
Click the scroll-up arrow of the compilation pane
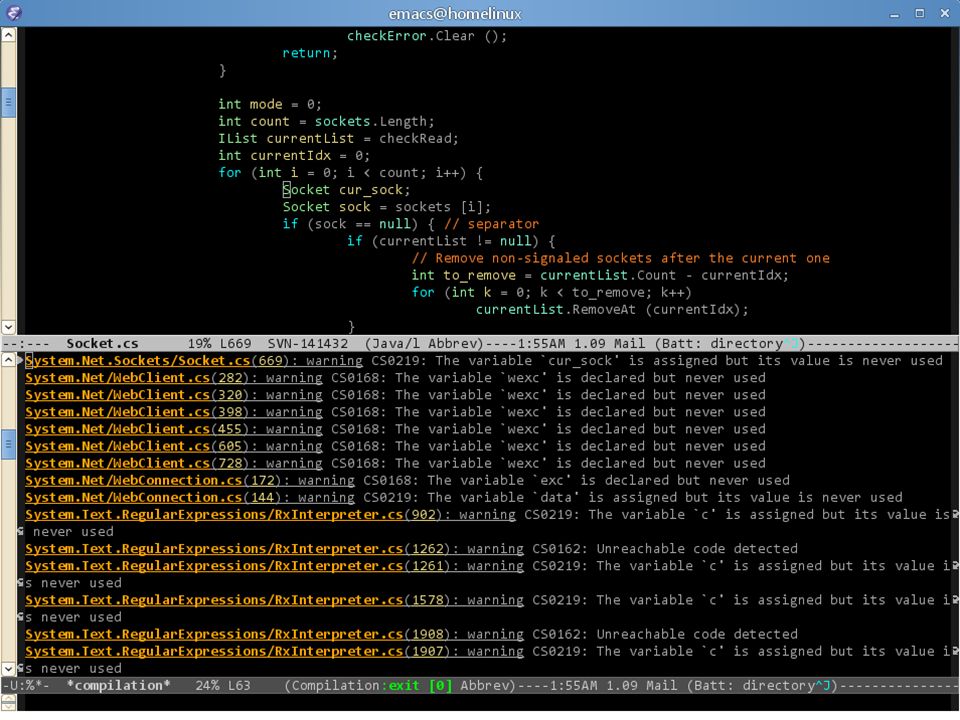[9, 360]
